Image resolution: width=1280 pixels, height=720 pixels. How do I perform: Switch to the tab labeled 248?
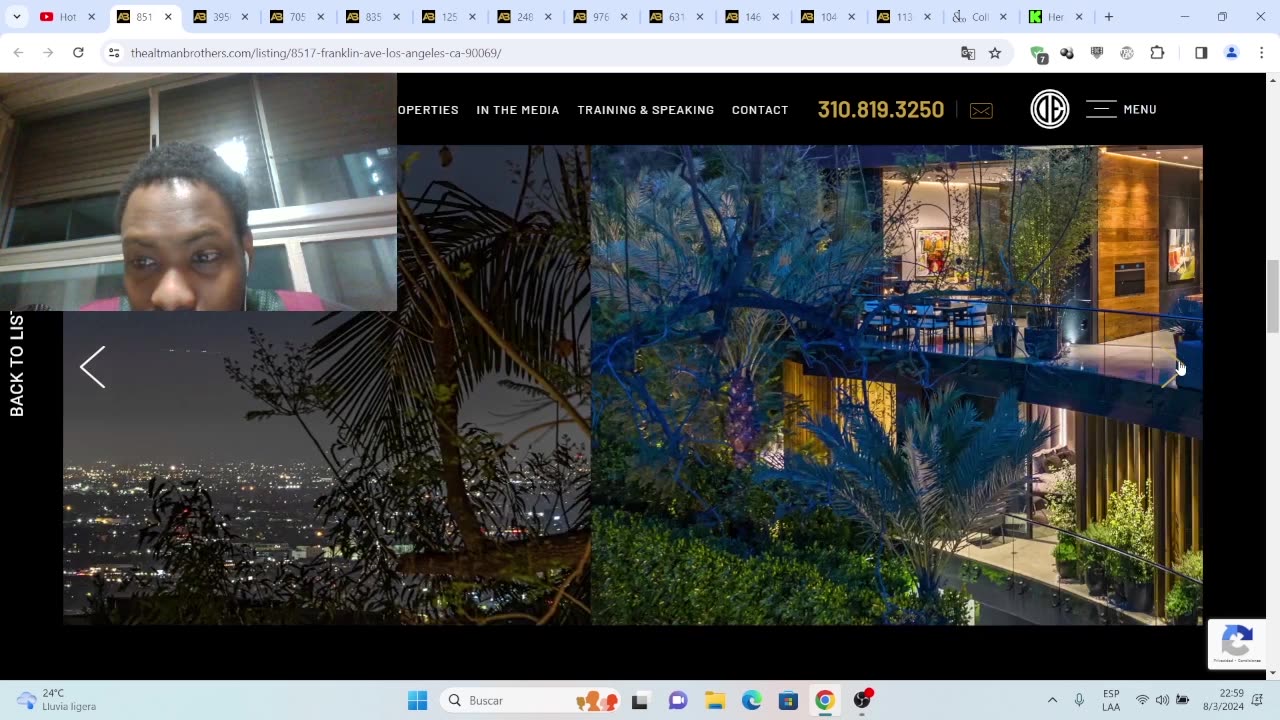(516, 17)
